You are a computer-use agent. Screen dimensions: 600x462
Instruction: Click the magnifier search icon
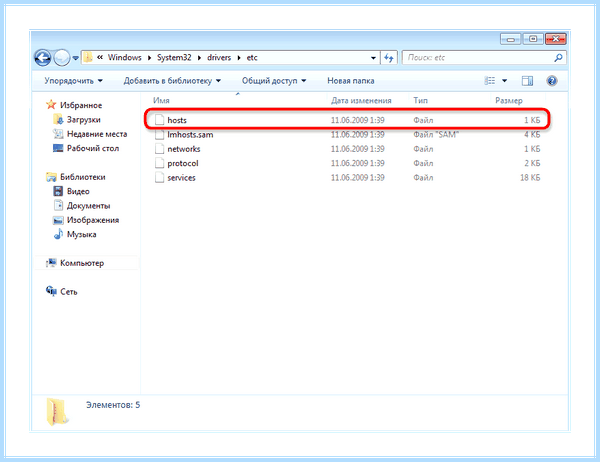[x=559, y=58]
